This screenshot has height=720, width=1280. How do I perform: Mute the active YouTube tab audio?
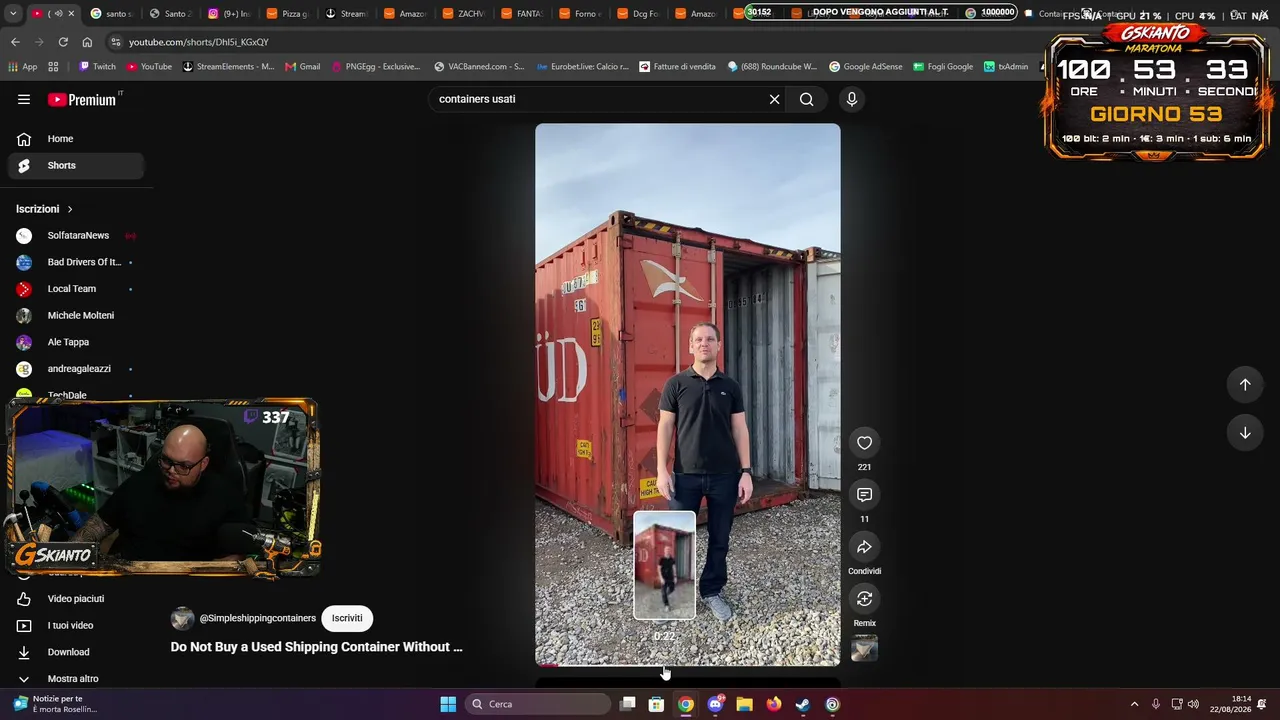click(x=58, y=13)
